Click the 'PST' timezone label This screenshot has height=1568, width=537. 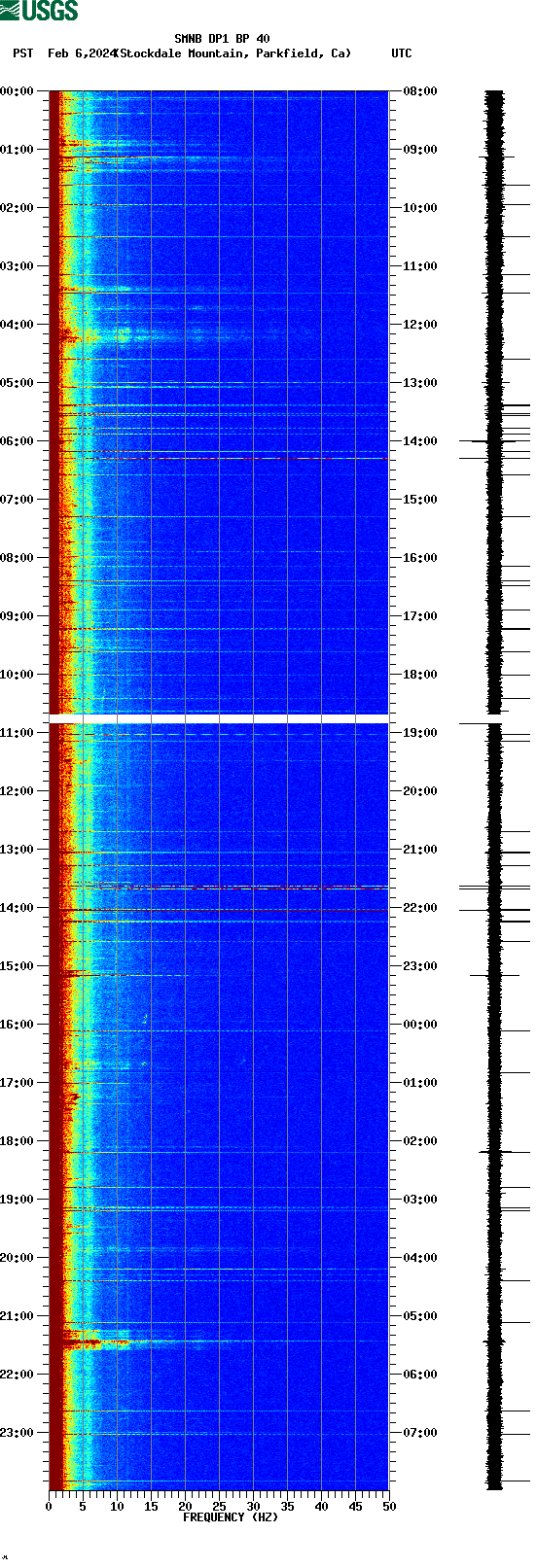point(23,53)
